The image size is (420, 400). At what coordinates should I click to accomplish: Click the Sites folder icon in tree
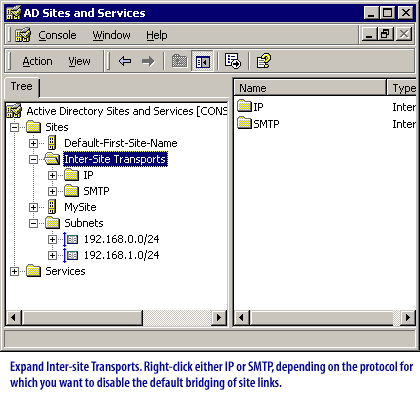coord(34,127)
